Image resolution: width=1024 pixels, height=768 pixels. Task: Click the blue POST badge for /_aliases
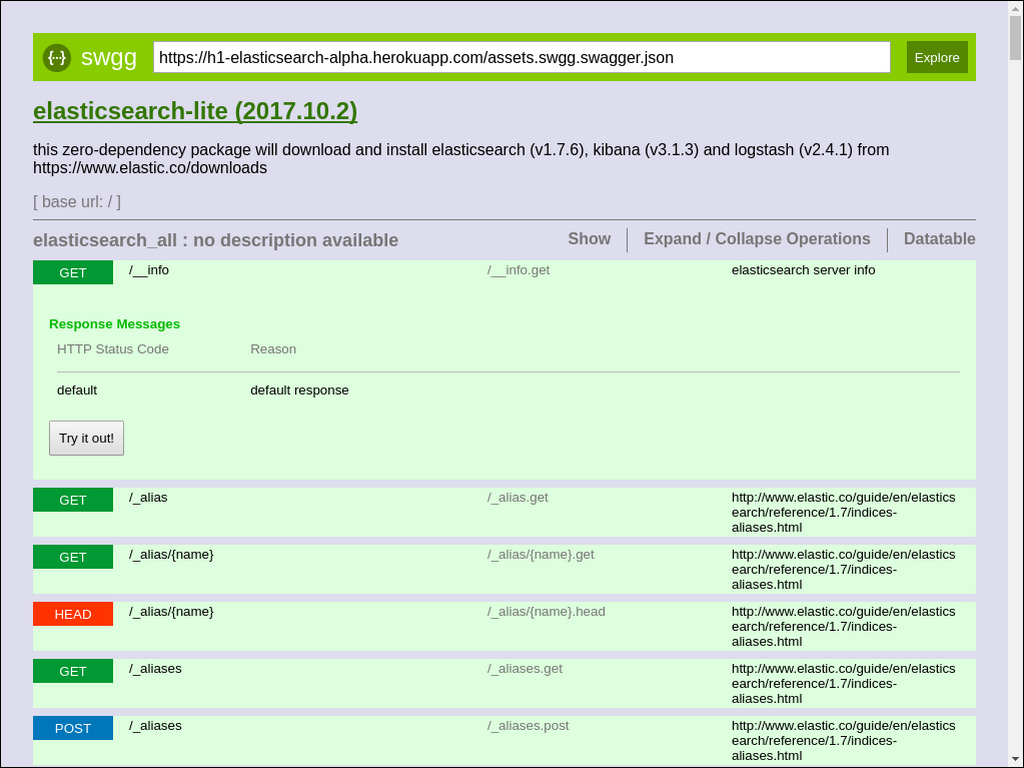click(72, 728)
